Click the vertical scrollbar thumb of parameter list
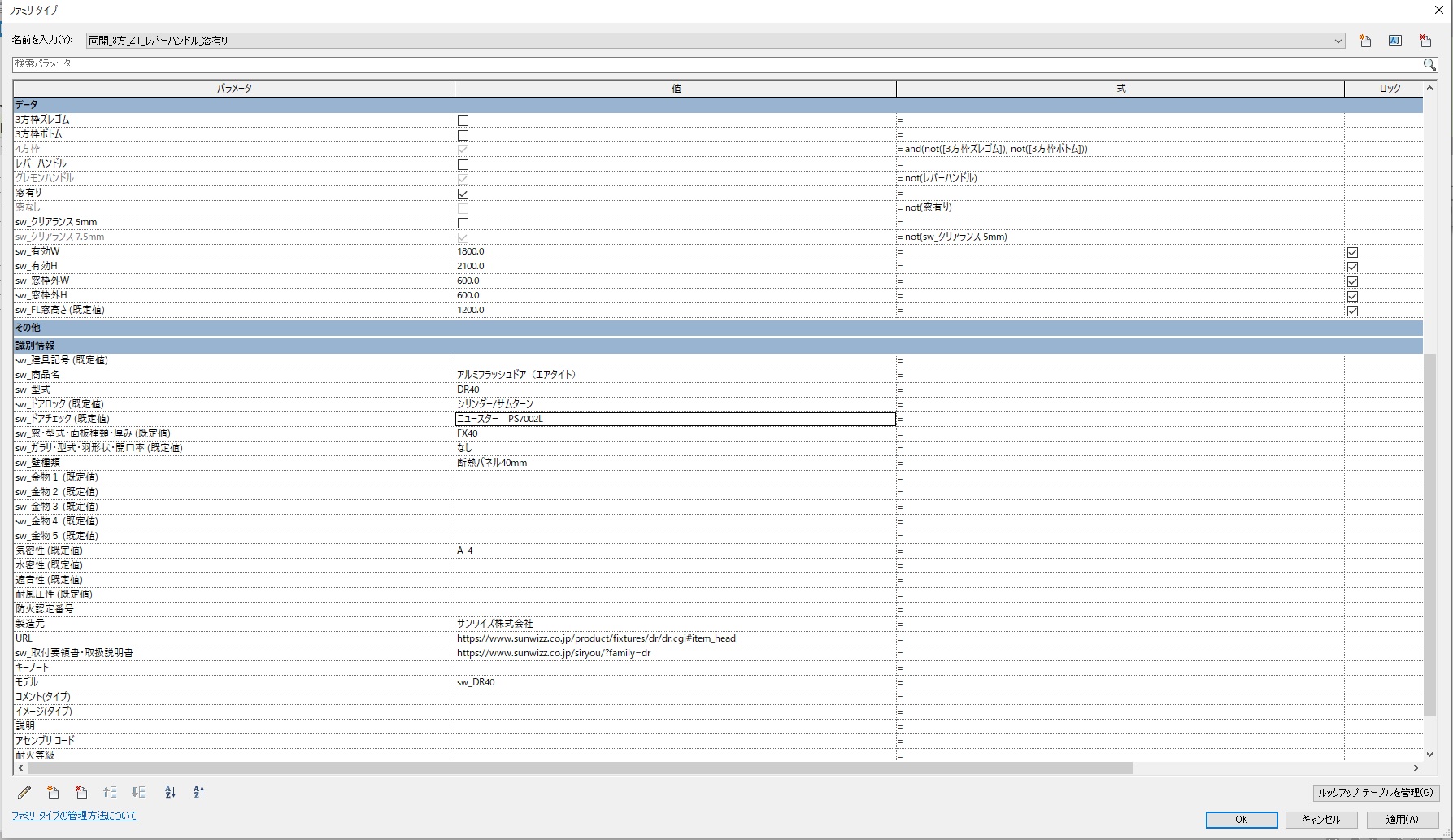 1430,535
